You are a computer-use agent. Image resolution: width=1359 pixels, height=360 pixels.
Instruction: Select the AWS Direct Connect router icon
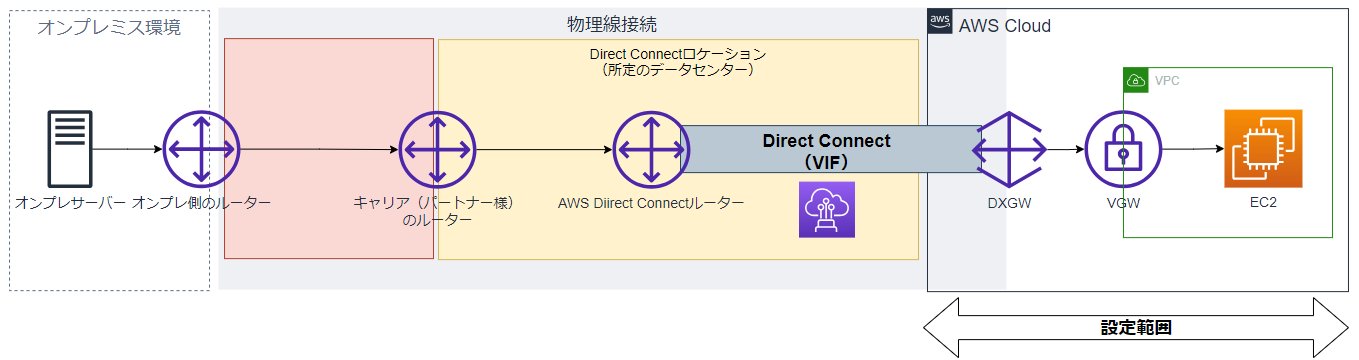tap(652, 150)
